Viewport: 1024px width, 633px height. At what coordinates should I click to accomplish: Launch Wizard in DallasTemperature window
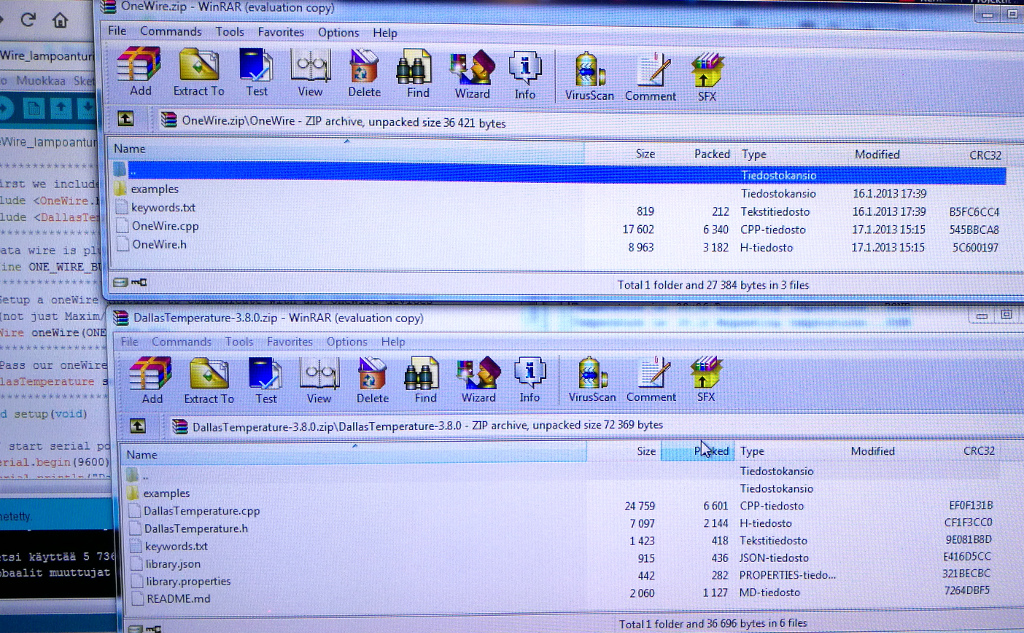(x=478, y=380)
